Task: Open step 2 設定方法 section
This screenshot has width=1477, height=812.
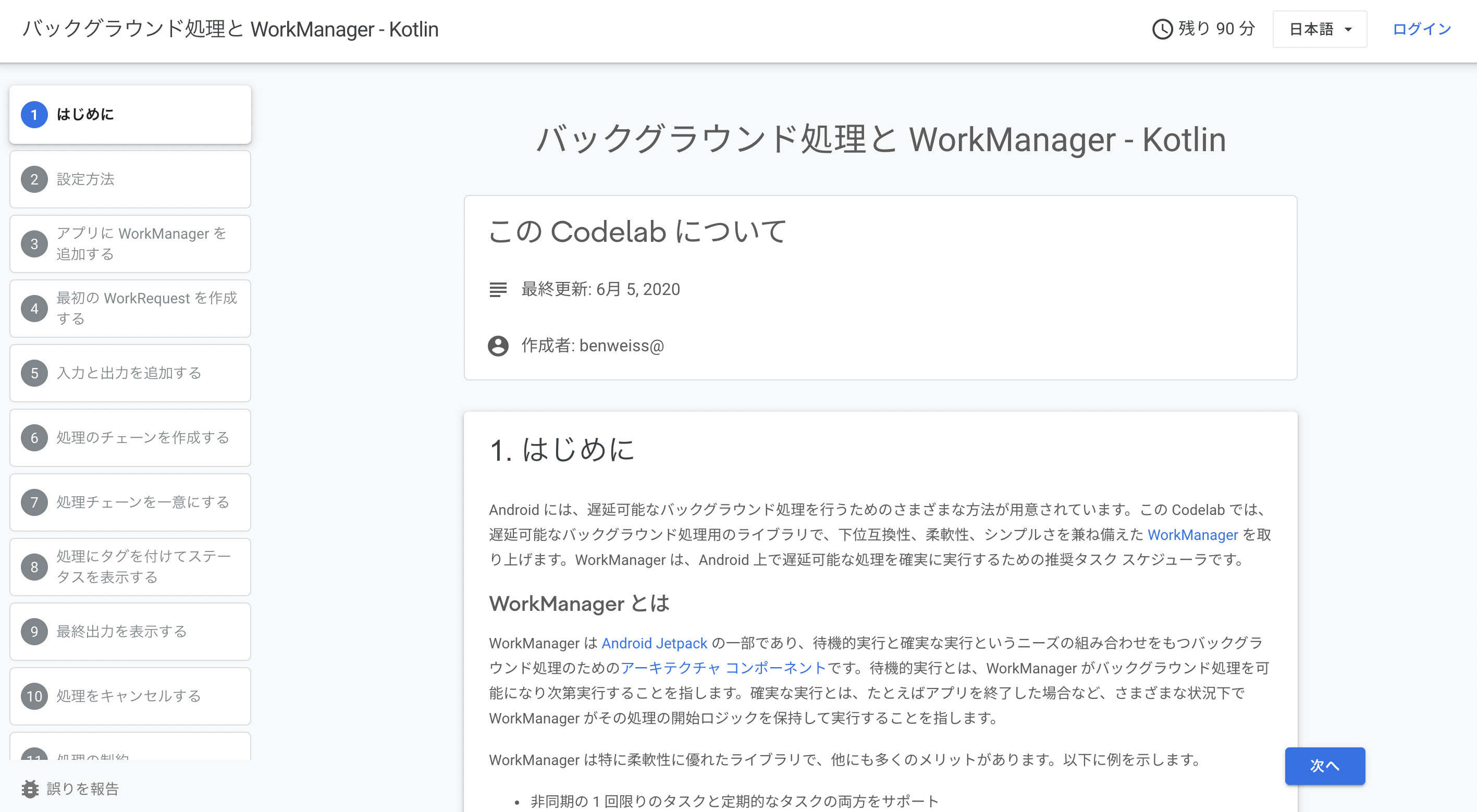Action: [x=35, y=179]
